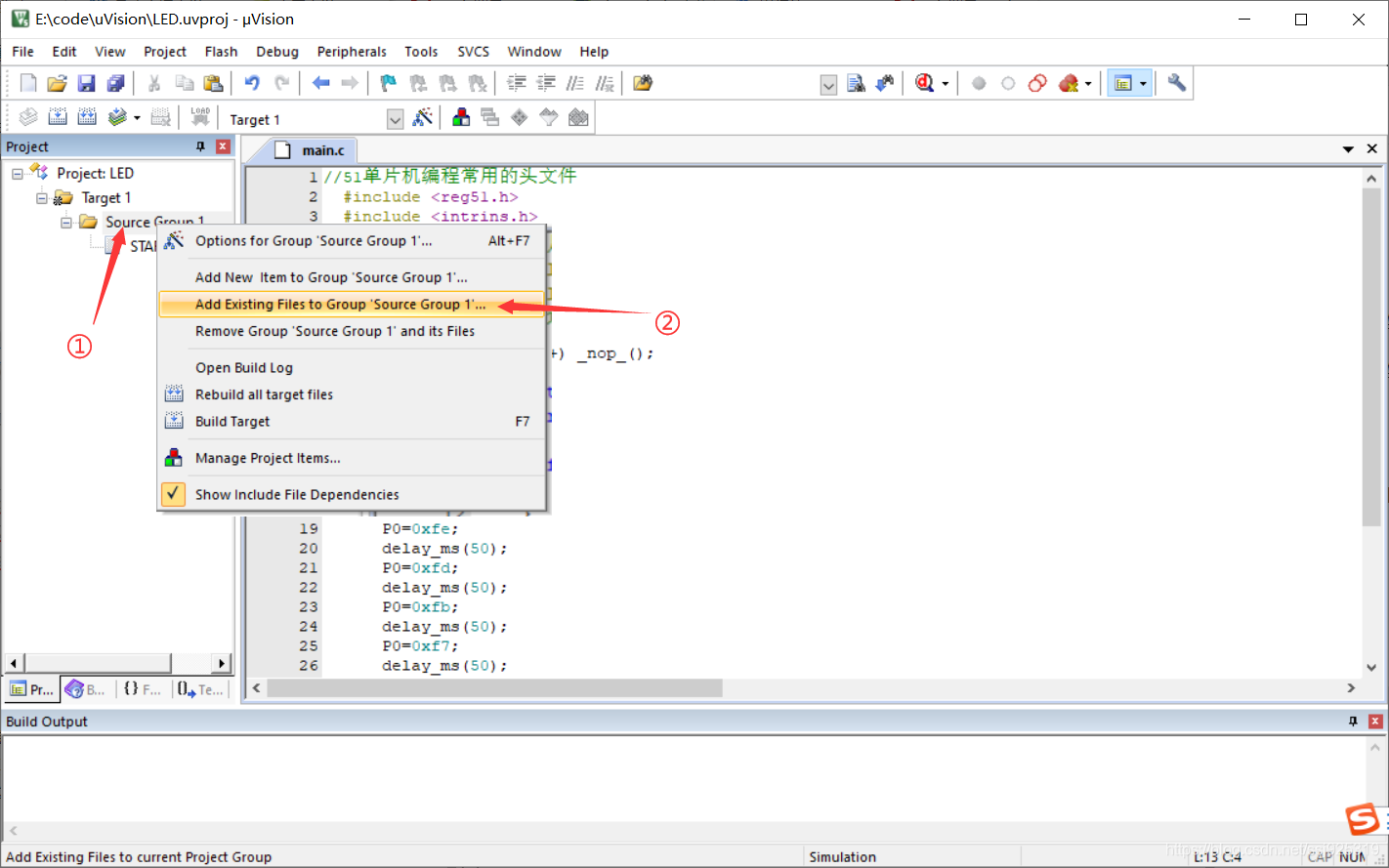The width and height of the screenshot is (1389, 868).
Task: Click the Undo arrow icon
Action: pyautogui.click(x=252, y=83)
